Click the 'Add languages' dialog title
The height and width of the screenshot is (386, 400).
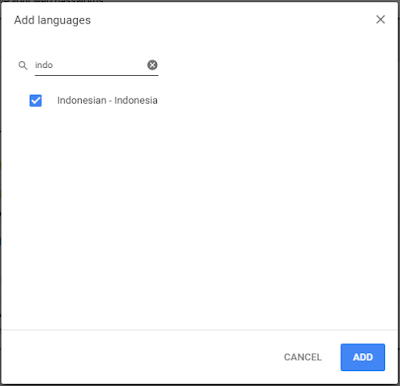pos(52,20)
